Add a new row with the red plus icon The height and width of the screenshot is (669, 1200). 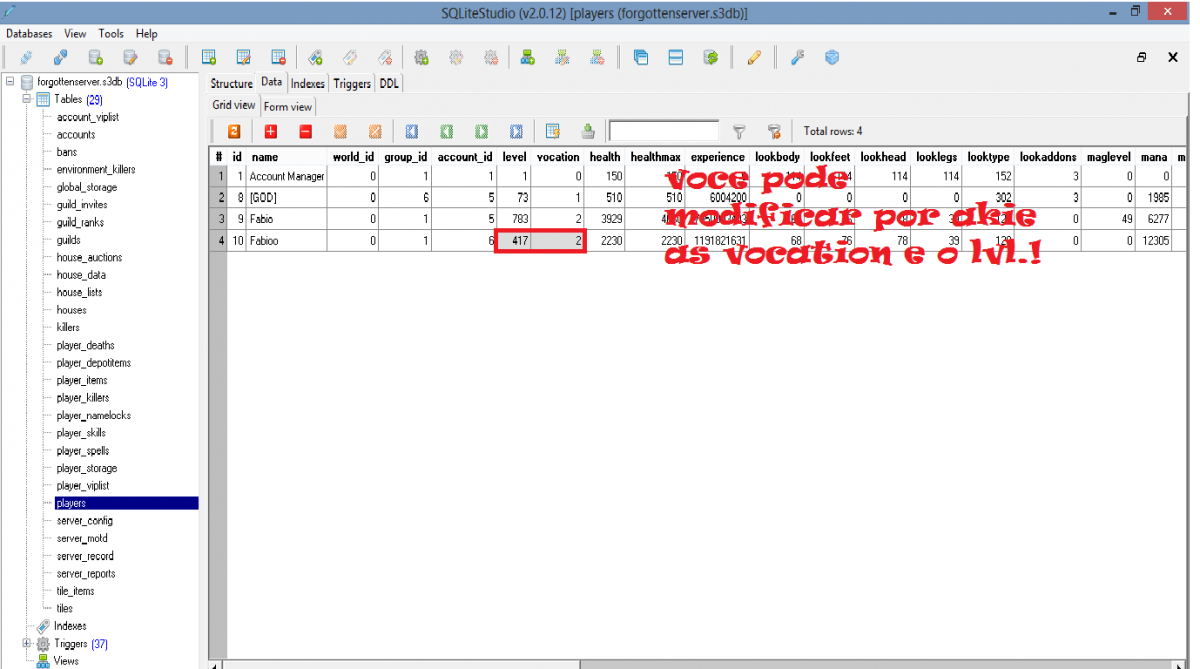click(x=271, y=131)
